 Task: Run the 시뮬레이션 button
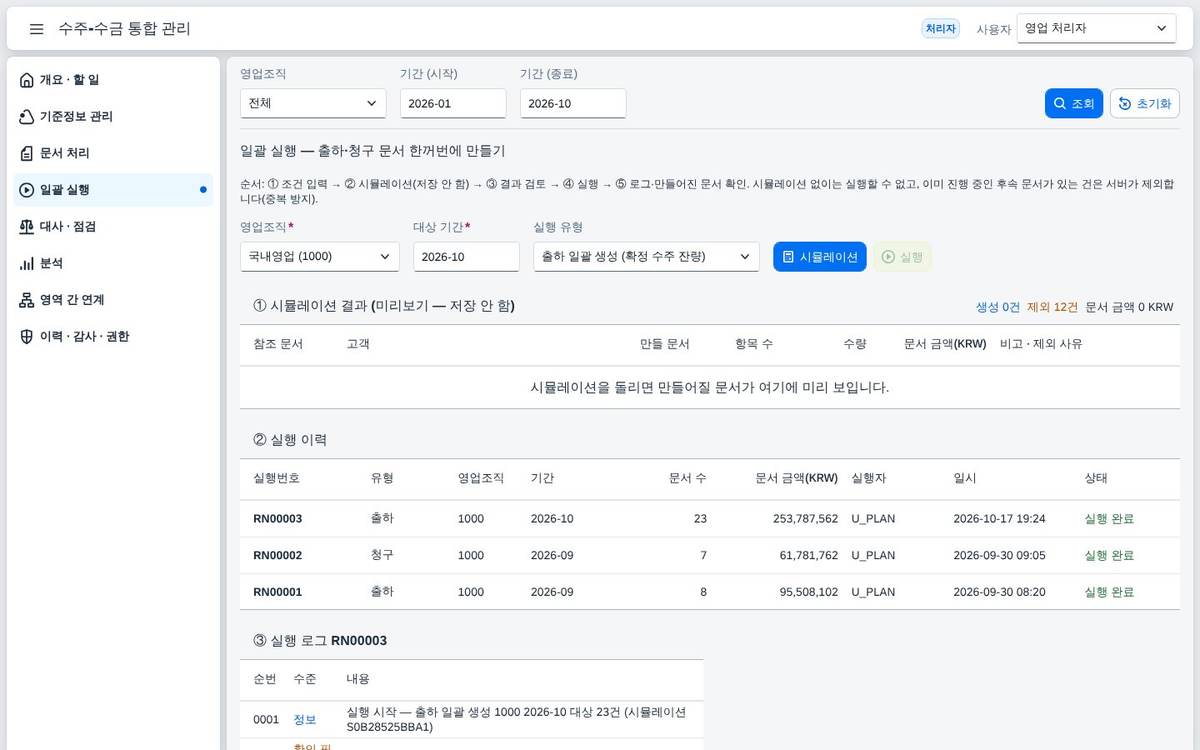(820, 257)
